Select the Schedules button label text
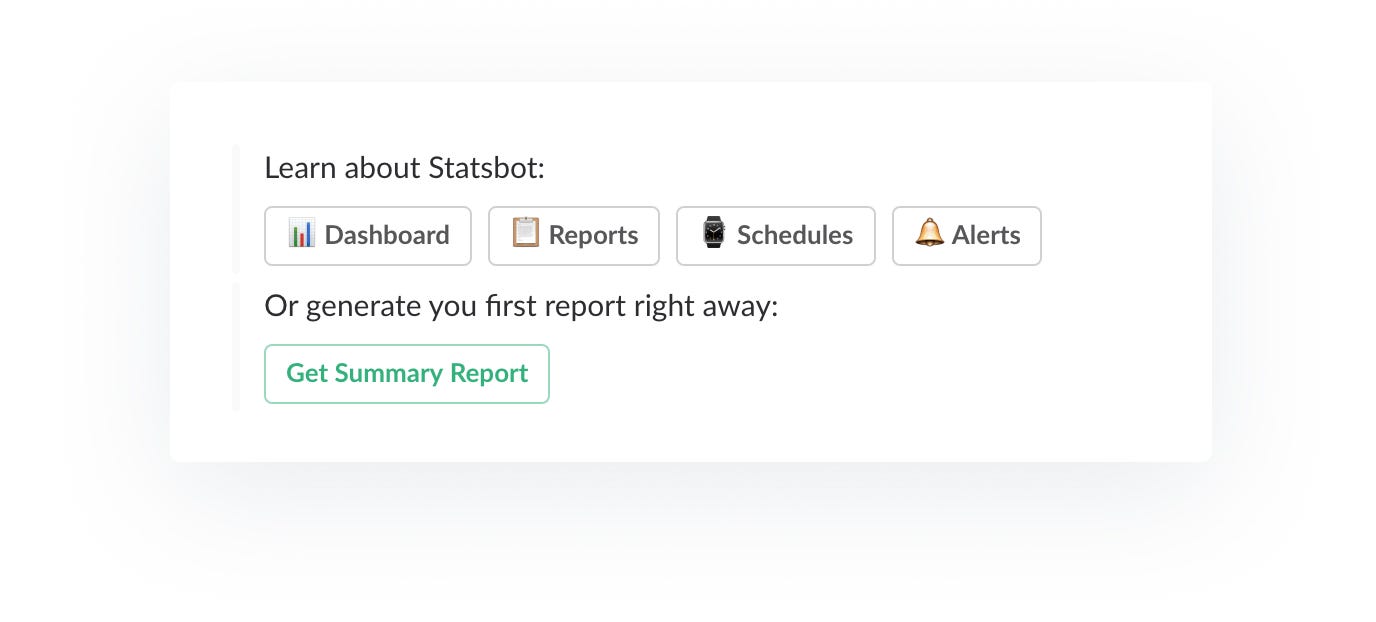Image resolution: width=1376 pixels, height=622 pixels. pyautogui.click(x=795, y=235)
